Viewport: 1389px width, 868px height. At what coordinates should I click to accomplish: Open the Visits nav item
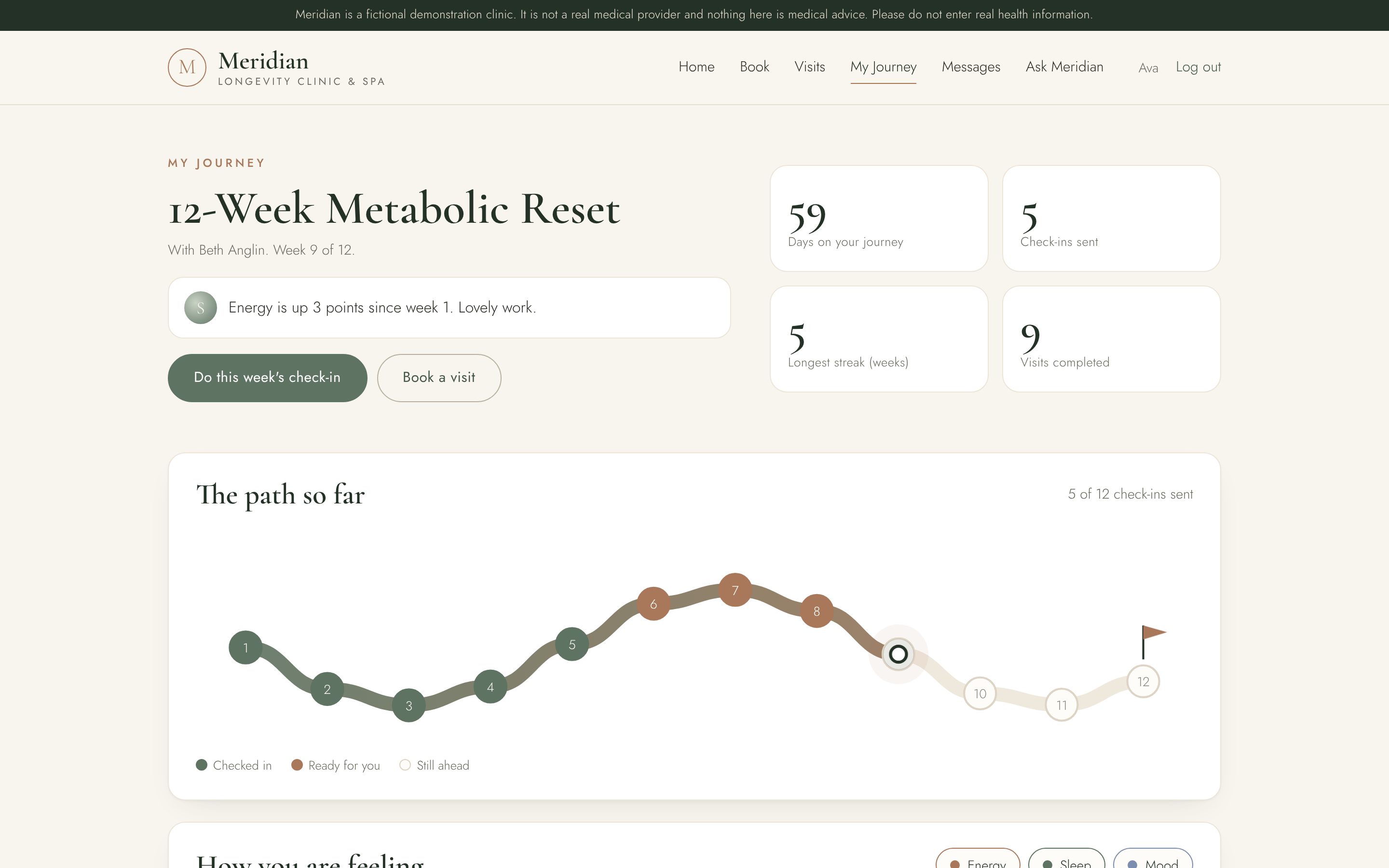click(809, 67)
